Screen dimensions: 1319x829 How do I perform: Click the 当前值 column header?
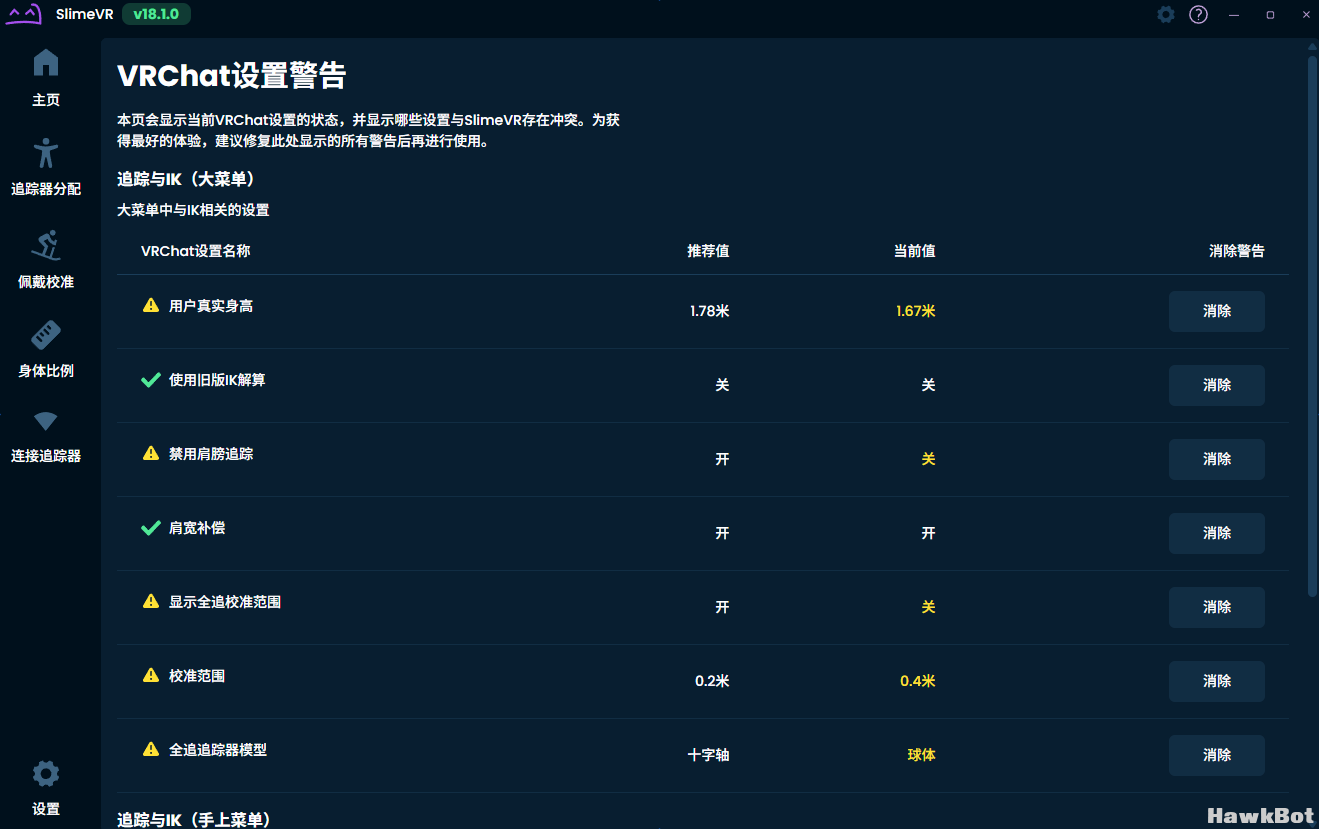pos(915,251)
